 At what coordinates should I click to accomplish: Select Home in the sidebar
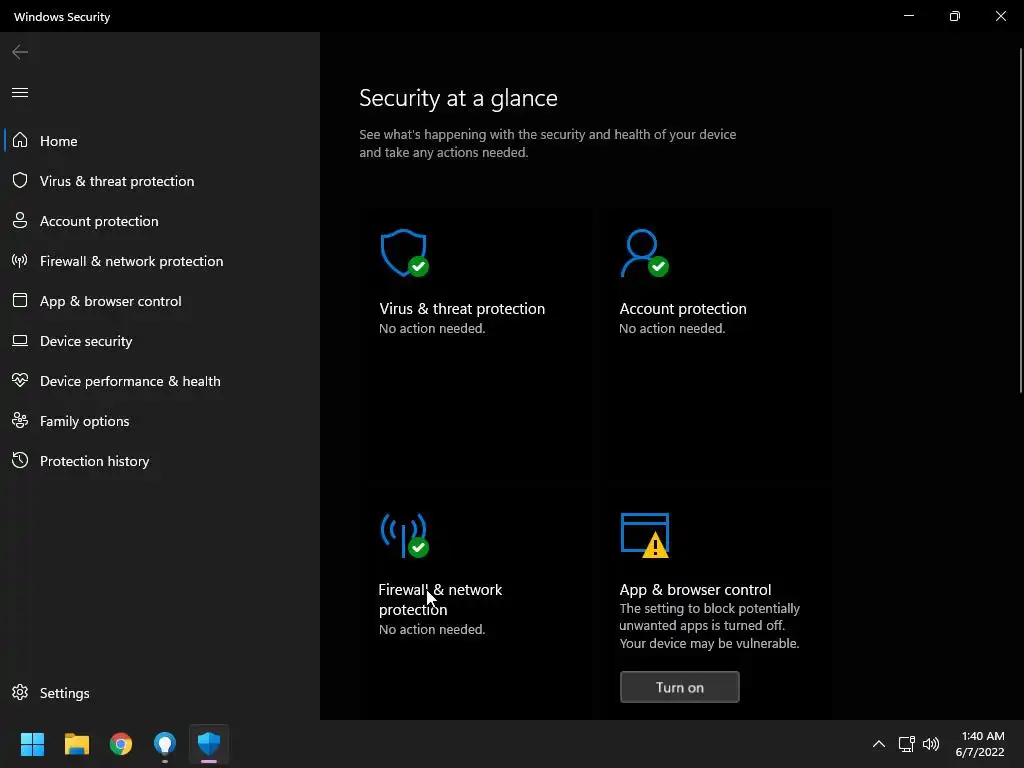[160, 140]
